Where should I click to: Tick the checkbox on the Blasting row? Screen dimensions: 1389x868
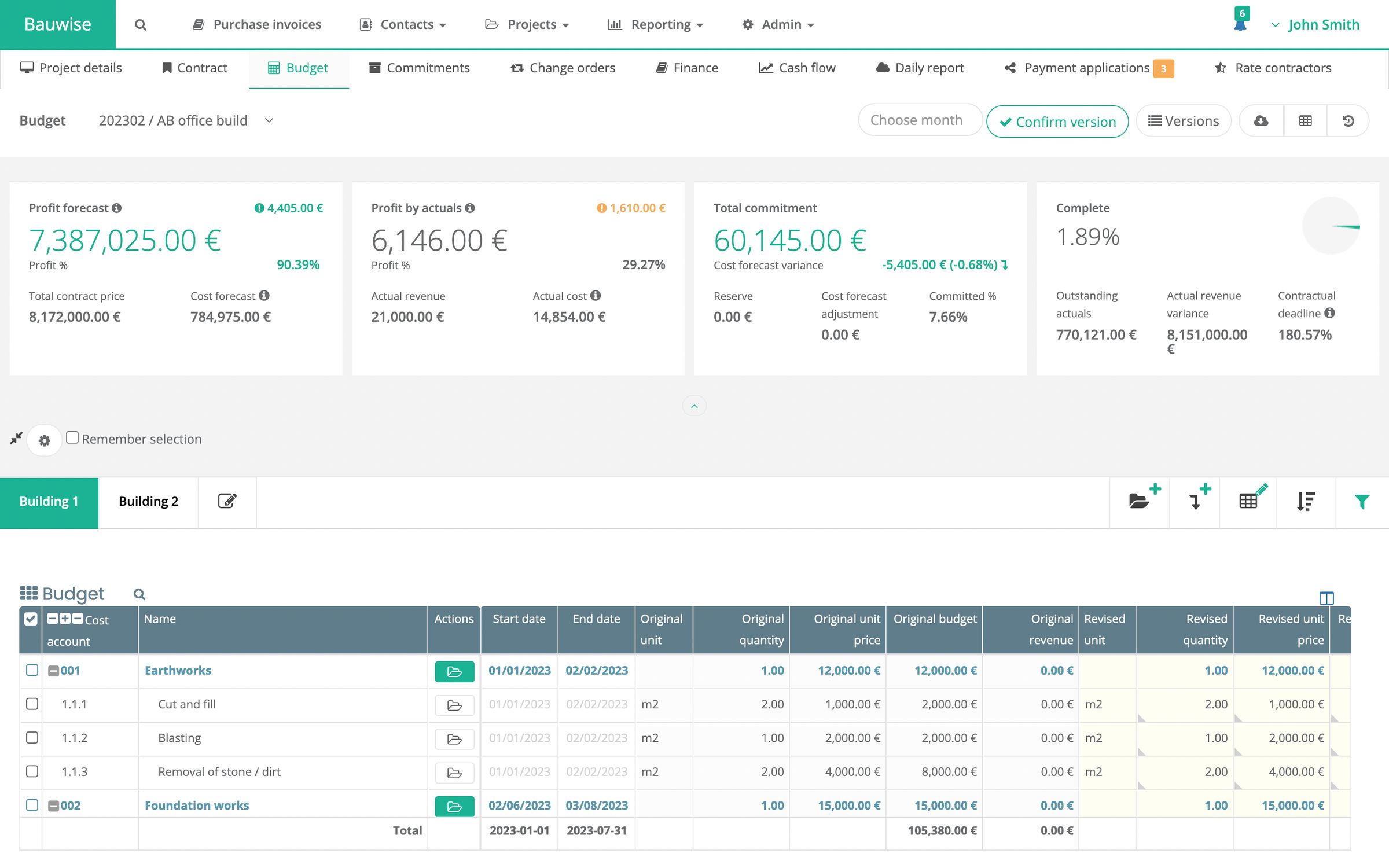(31, 738)
